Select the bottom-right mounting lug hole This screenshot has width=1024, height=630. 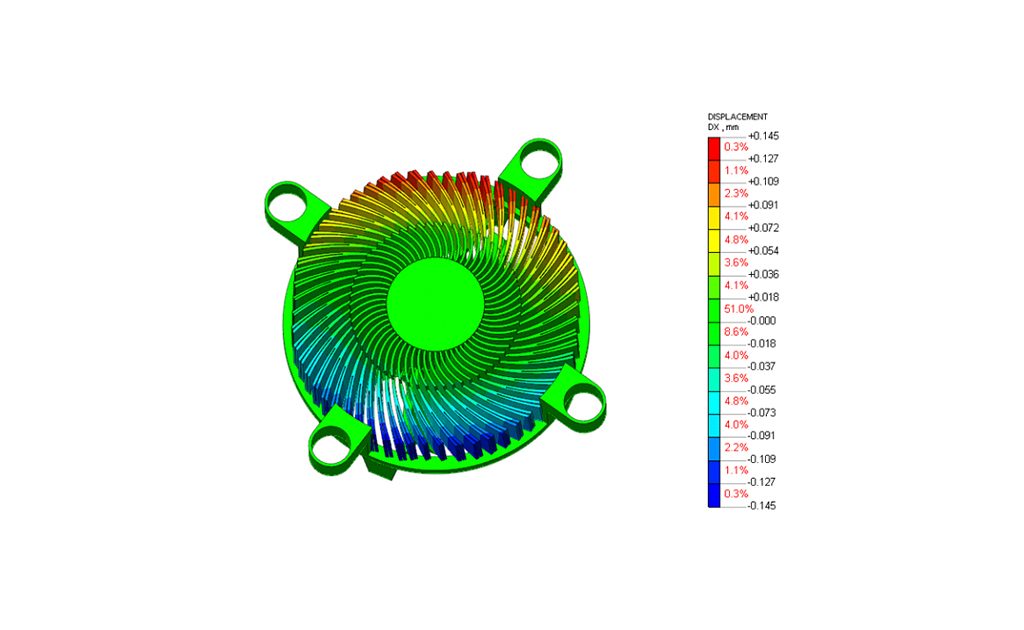pyautogui.click(x=582, y=403)
